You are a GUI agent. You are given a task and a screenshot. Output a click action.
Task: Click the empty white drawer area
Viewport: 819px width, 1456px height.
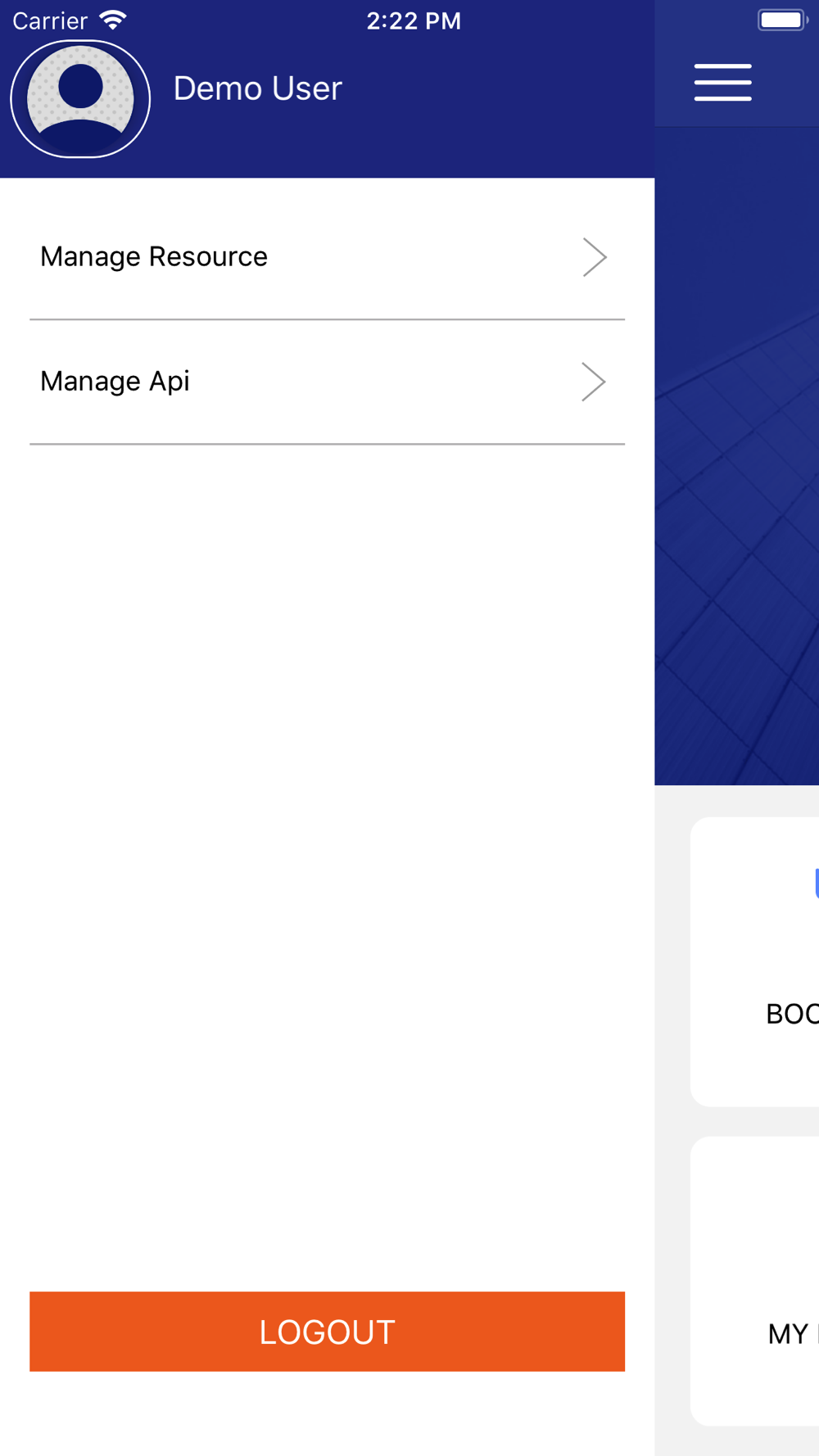click(328, 819)
